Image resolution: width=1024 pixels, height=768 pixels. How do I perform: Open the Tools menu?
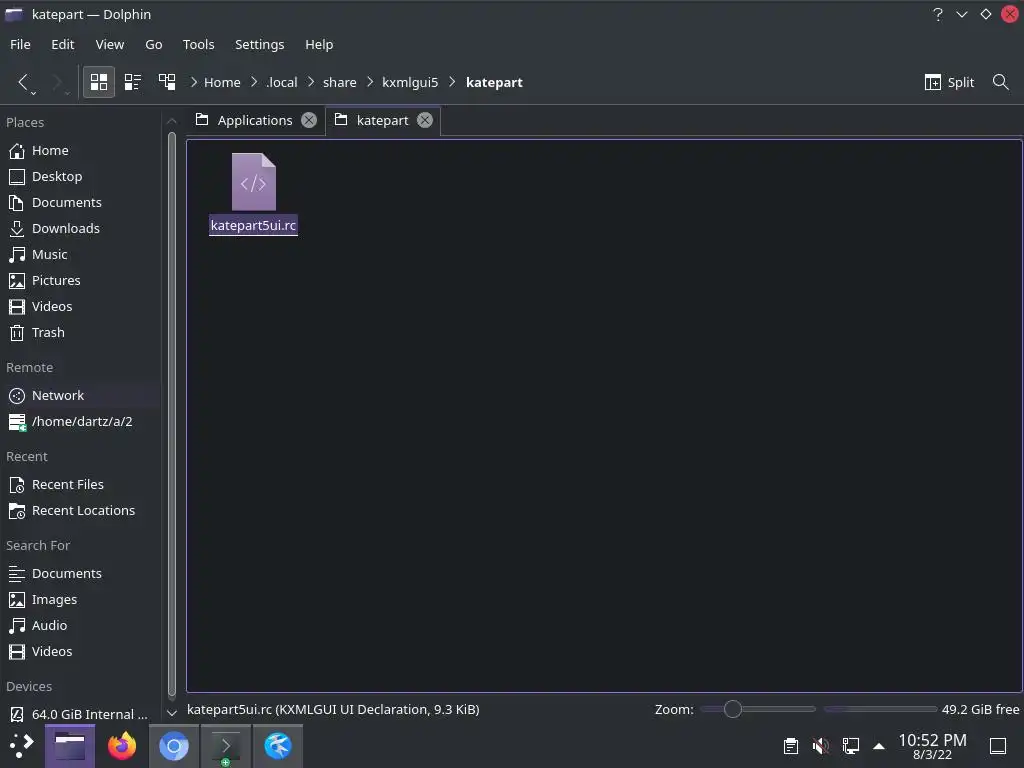click(199, 44)
